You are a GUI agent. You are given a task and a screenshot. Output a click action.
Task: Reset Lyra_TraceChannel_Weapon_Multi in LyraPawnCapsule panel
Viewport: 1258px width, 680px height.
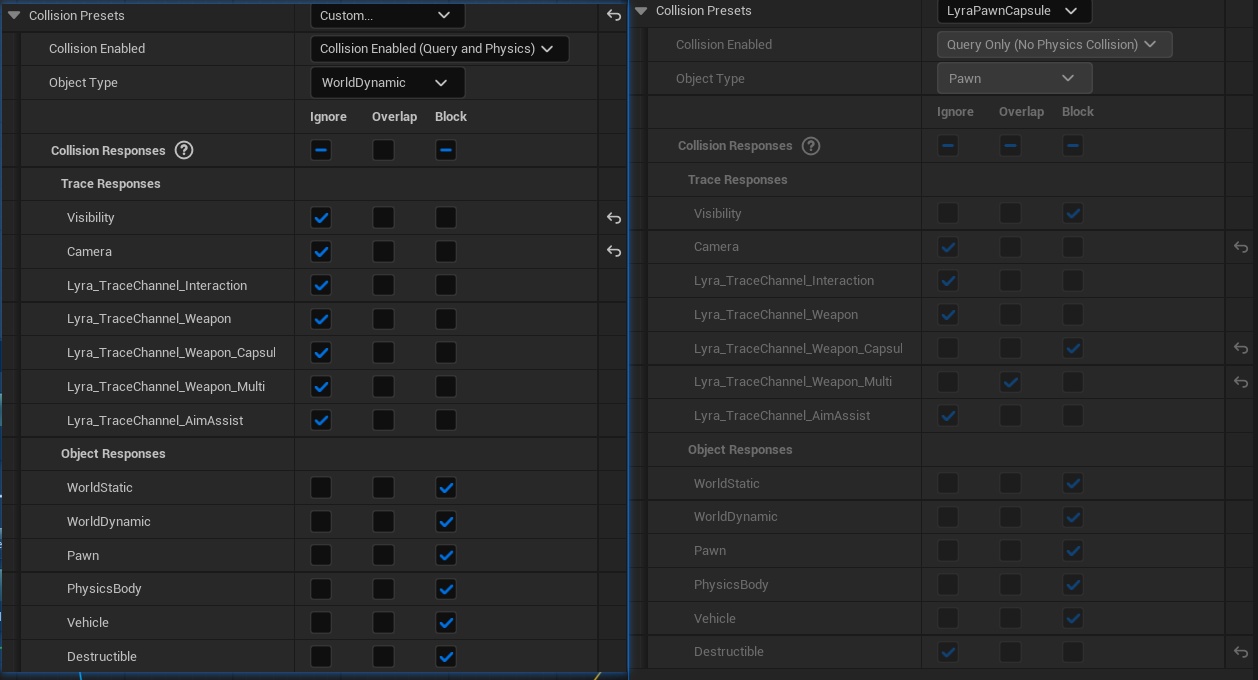pyautogui.click(x=1240, y=382)
